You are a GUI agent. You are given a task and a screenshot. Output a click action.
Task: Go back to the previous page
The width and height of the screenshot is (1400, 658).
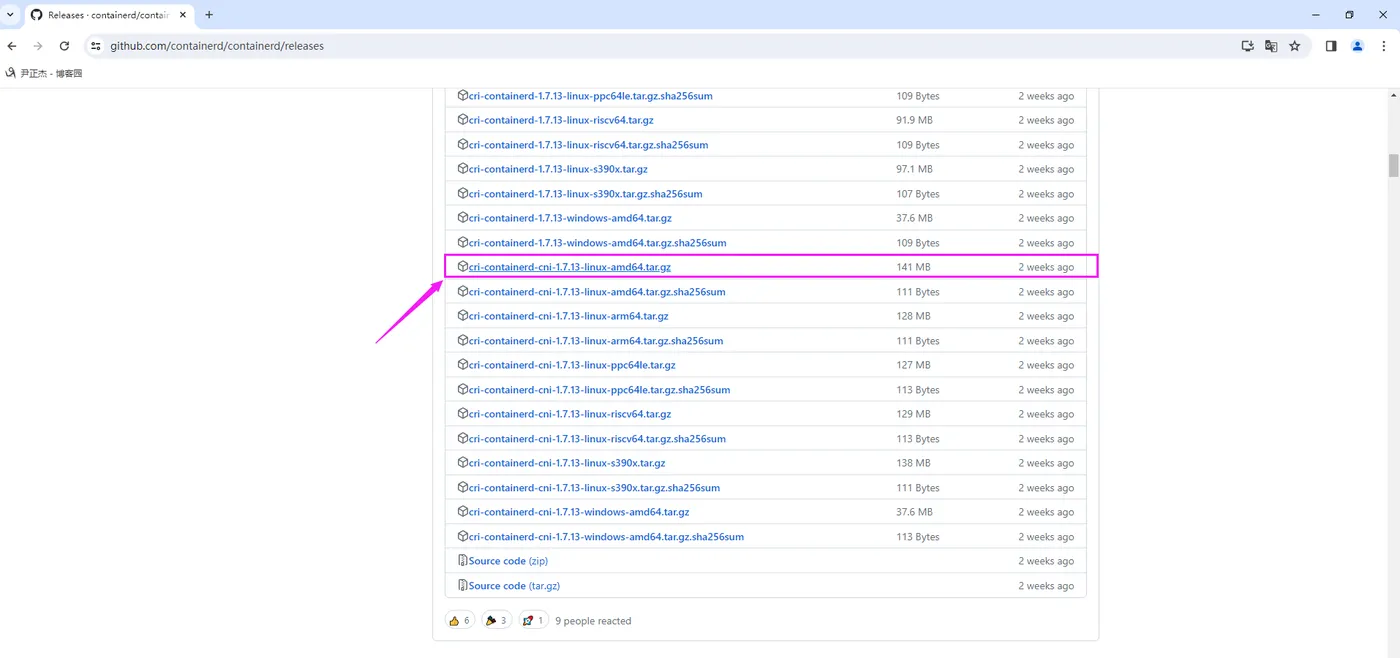click(x=12, y=46)
